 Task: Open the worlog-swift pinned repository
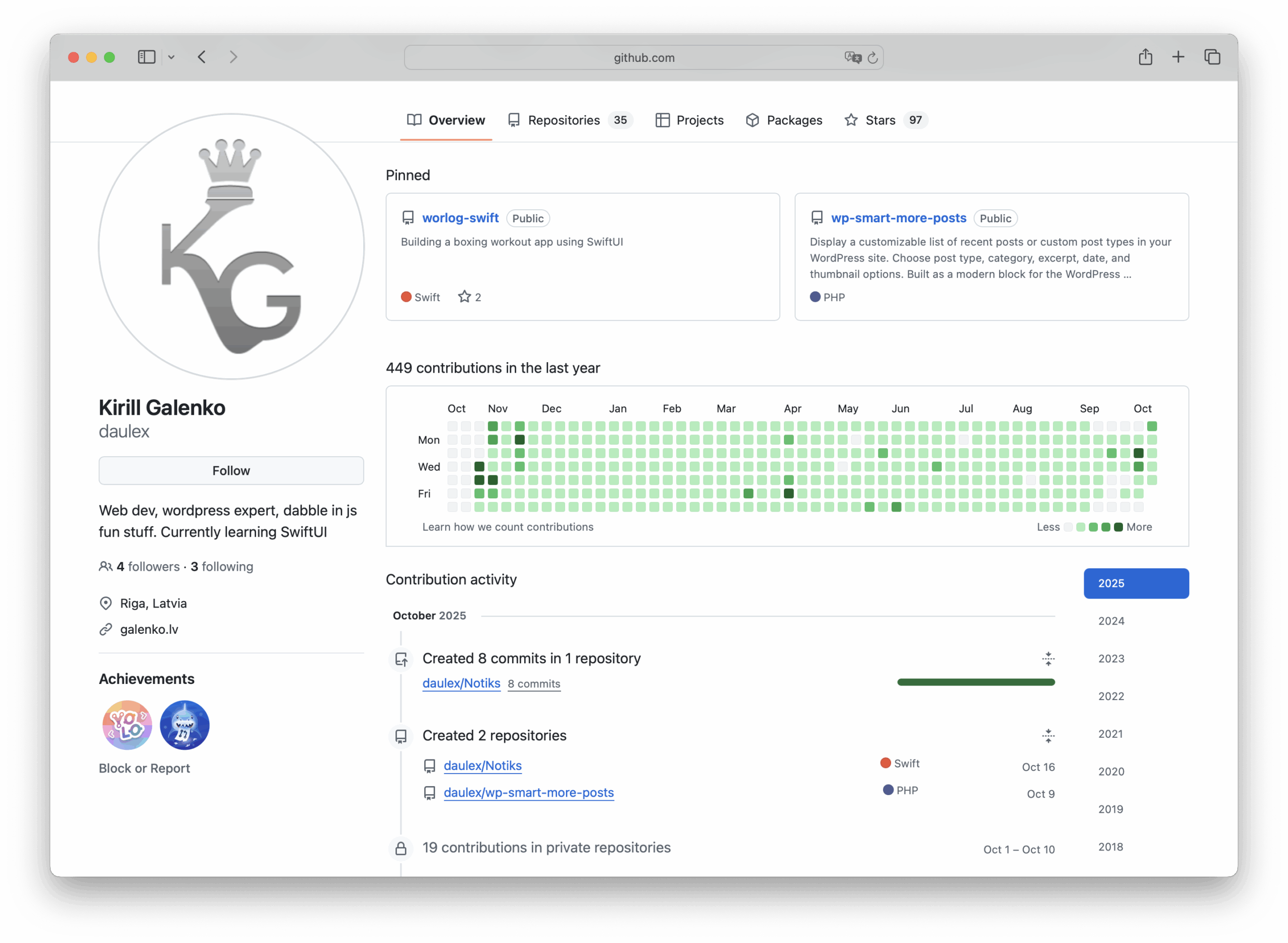pyautogui.click(x=460, y=218)
